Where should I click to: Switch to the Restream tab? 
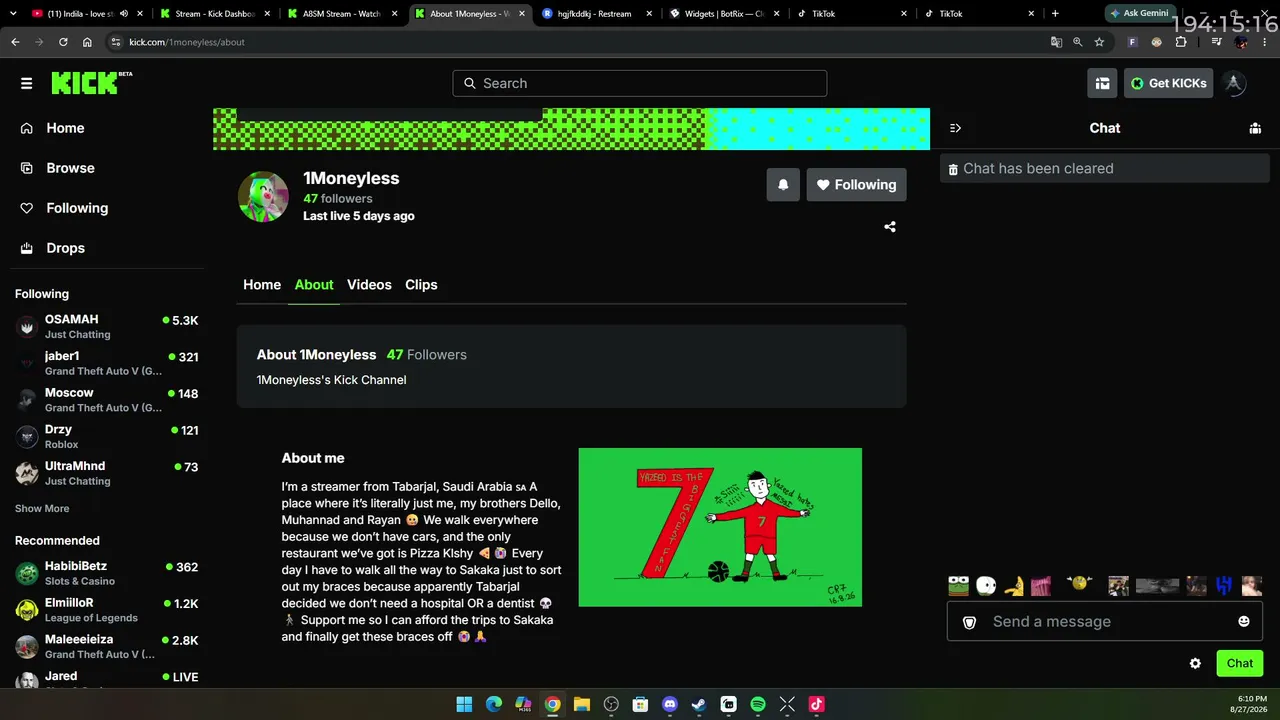pyautogui.click(x=596, y=13)
